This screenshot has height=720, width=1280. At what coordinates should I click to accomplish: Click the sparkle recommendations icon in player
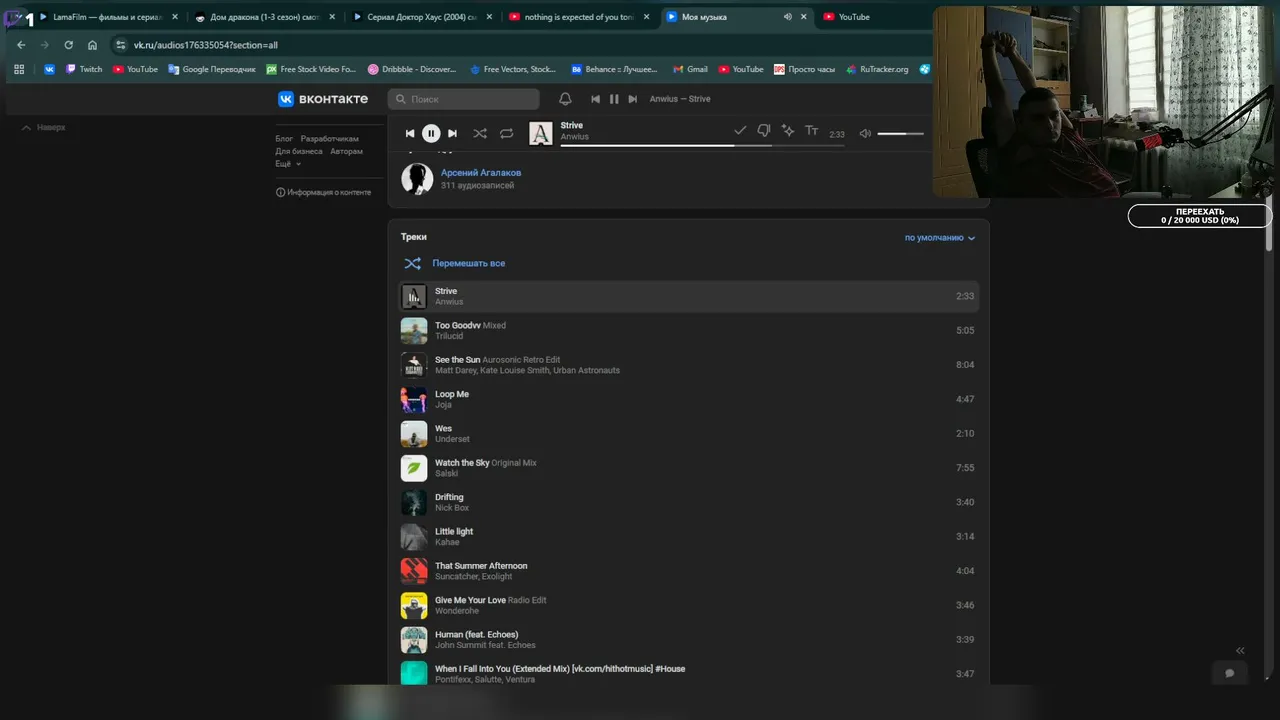(788, 131)
